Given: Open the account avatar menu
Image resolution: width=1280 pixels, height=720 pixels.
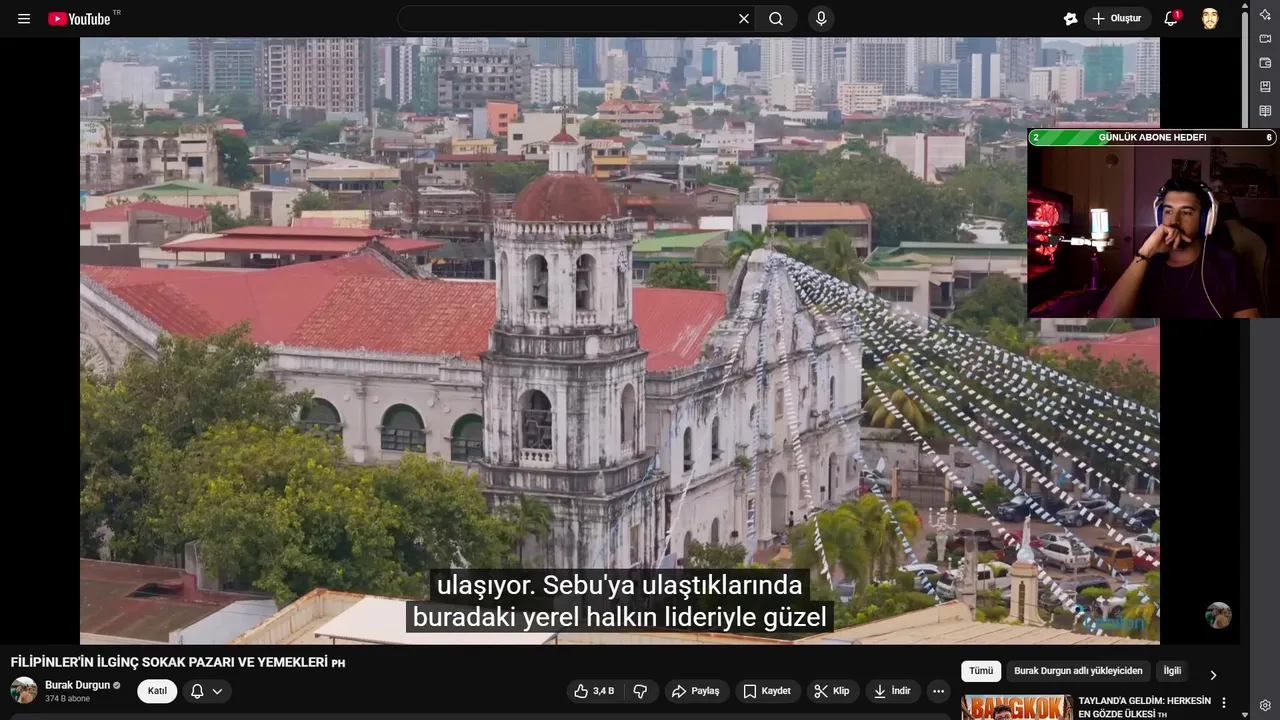Looking at the screenshot, I should click(x=1210, y=19).
